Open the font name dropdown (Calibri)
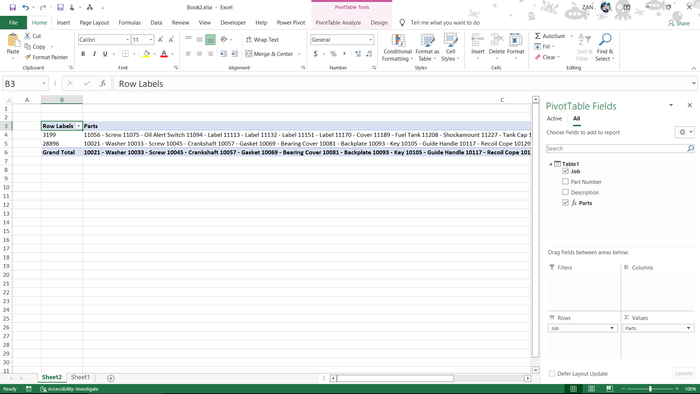The width and height of the screenshot is (700, 394). pos(128,40)
